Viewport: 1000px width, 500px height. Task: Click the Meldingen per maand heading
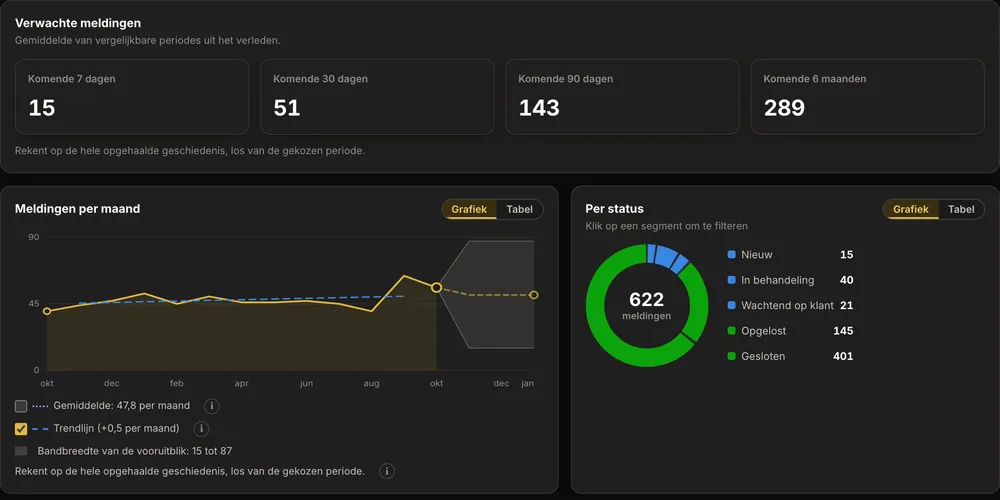(78, 209)
